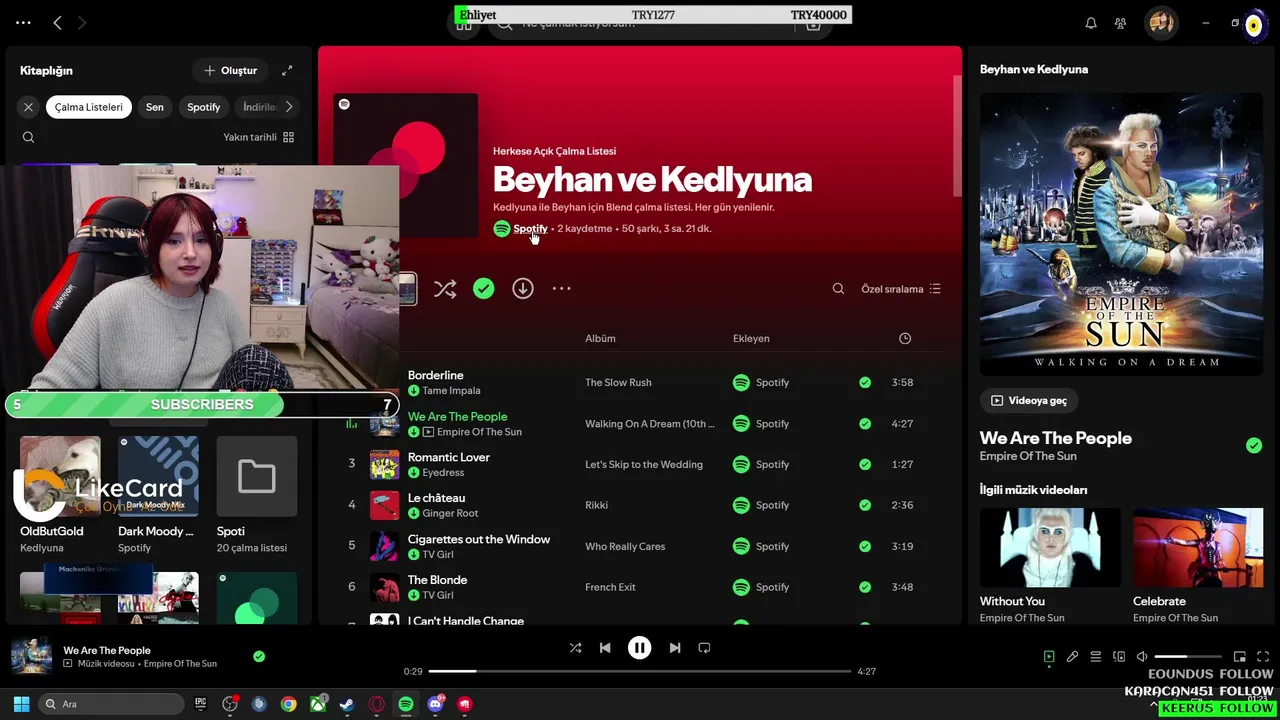Open the Yakın tarihli sort dropdown

coord(258,137)
